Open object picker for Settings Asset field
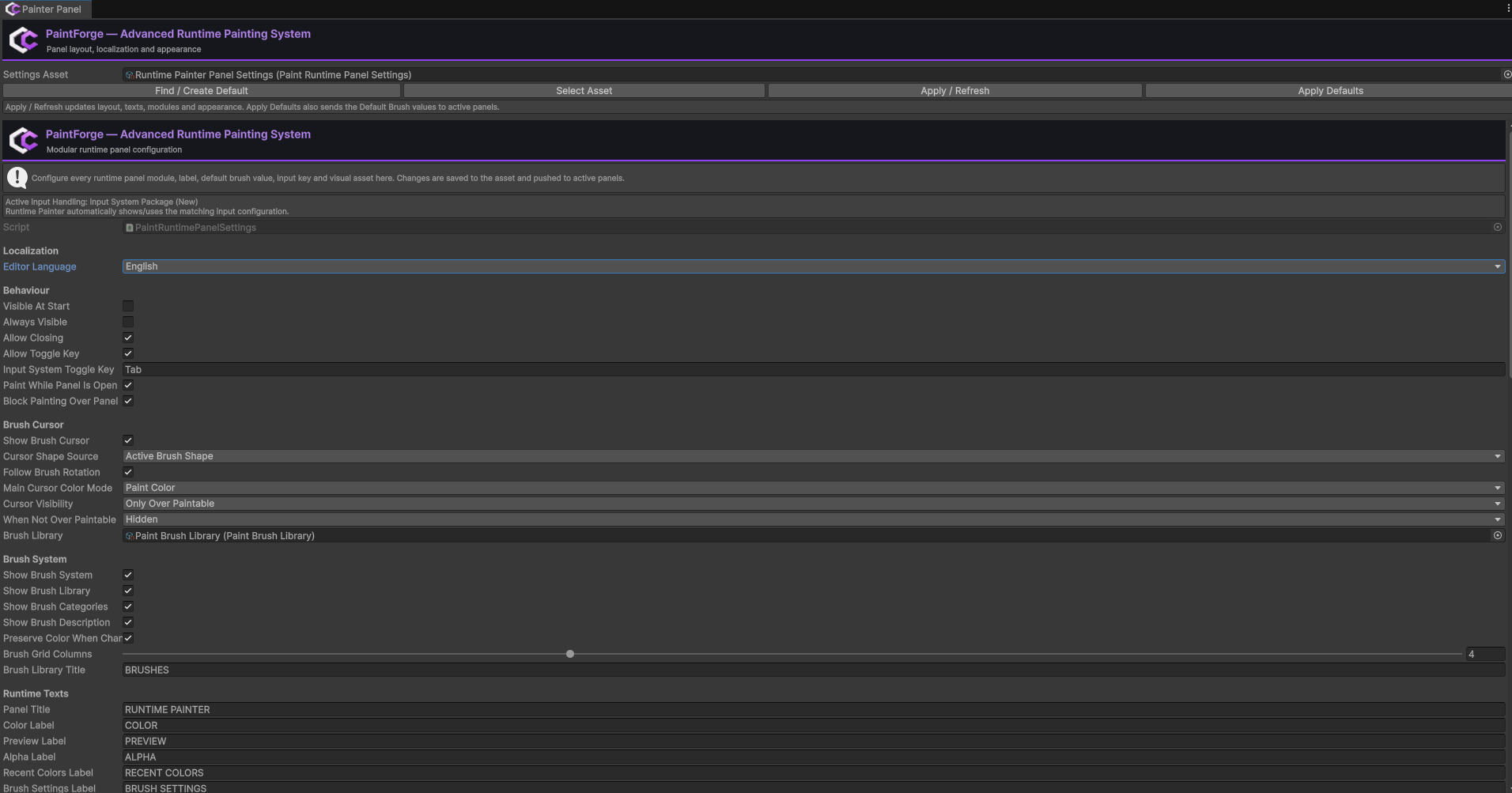Image resolution: width=1512 pixels, height=793 pixels. click(x=1506, y=74)
